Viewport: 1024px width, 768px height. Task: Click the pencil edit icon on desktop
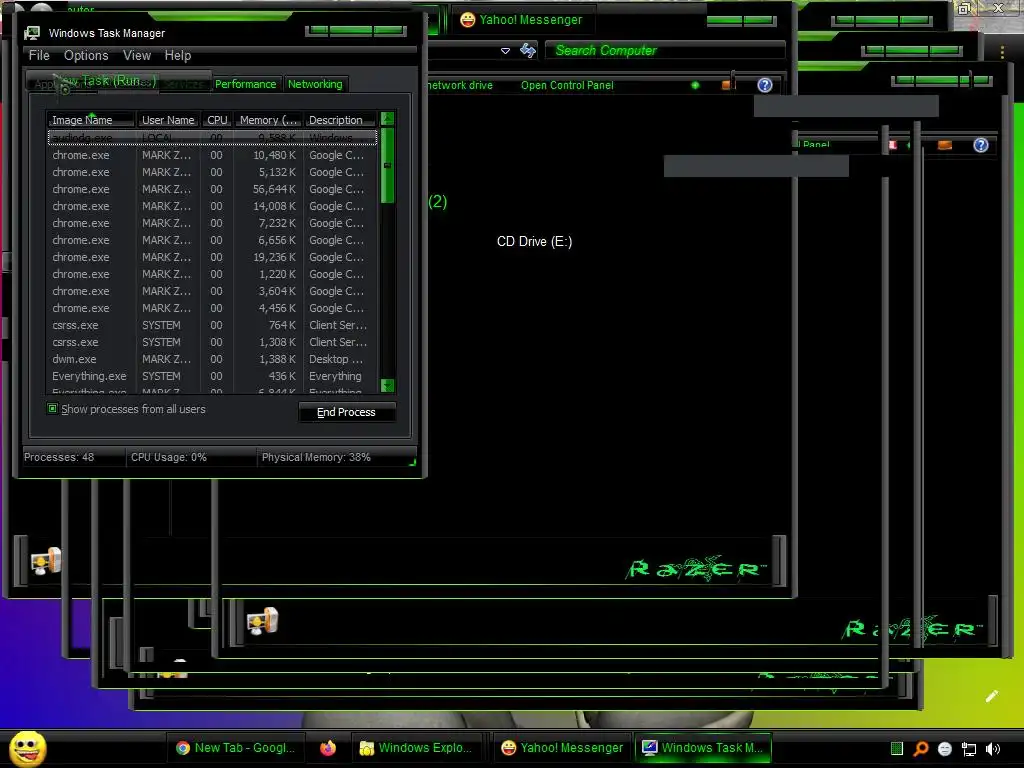pyautogui.click(x=991, y=696)
